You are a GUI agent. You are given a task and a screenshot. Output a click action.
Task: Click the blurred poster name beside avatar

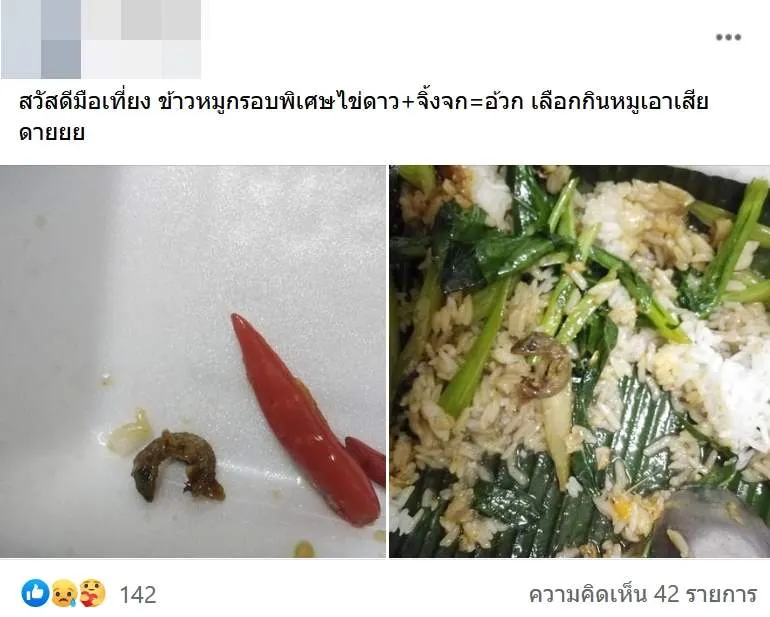click(x=141, y=20)
